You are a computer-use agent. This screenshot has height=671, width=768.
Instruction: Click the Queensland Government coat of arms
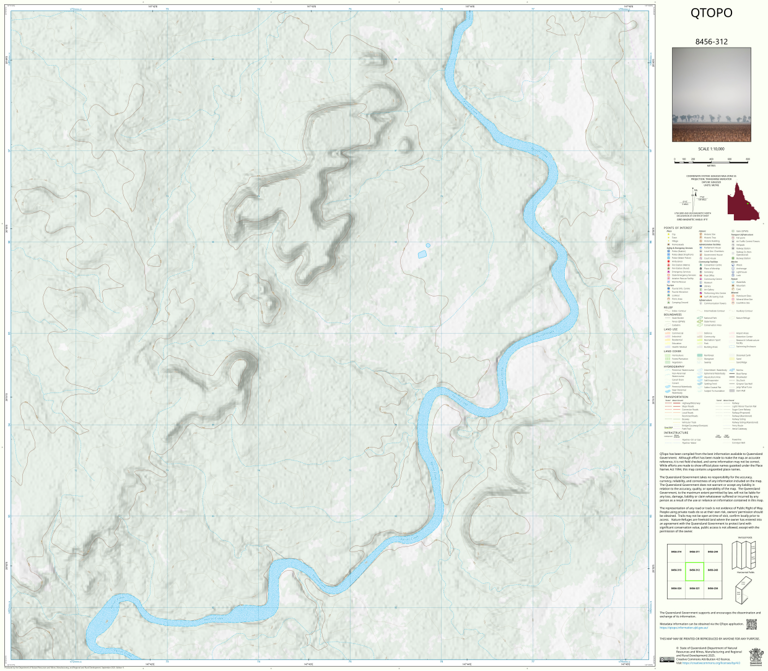(x=756, y=656)
